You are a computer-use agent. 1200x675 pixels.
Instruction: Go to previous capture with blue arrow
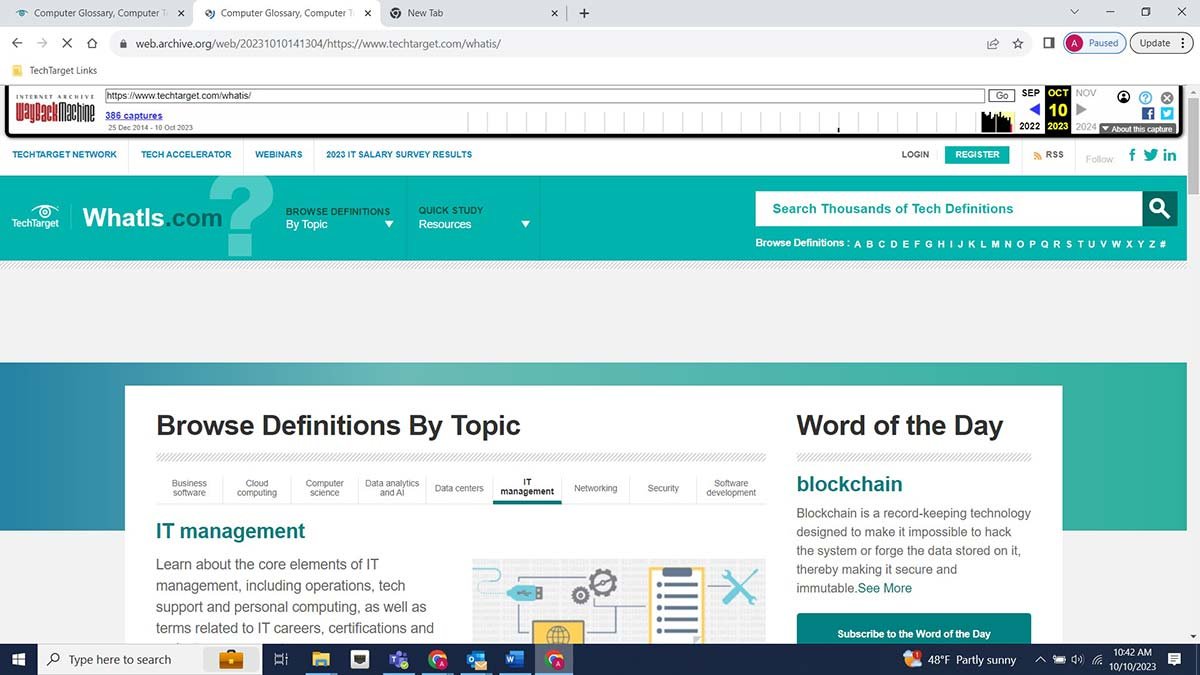pos(1034,110)
